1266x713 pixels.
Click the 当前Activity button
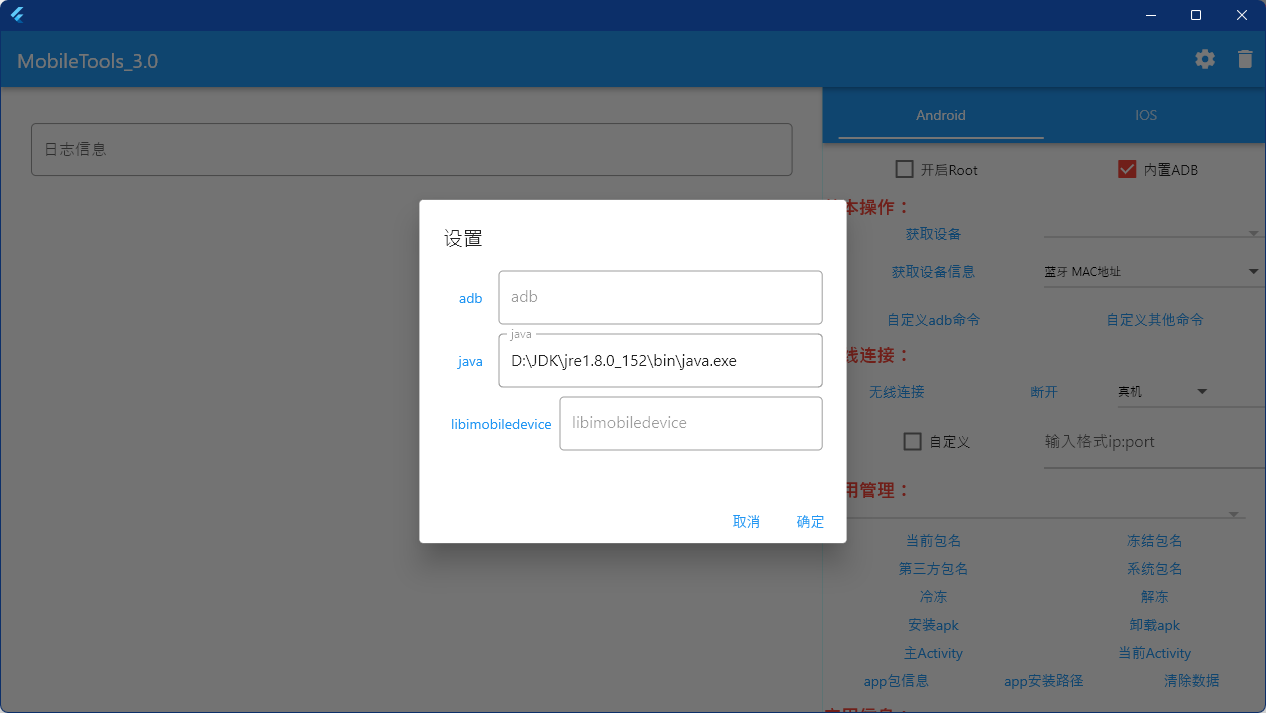[x=1155, y=653]
